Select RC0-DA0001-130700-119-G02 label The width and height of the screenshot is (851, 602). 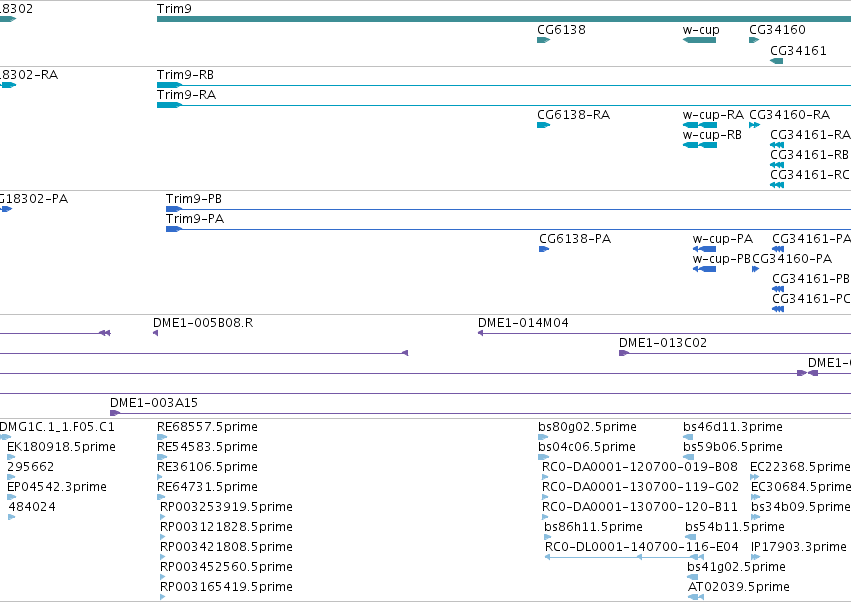[640, 487]
